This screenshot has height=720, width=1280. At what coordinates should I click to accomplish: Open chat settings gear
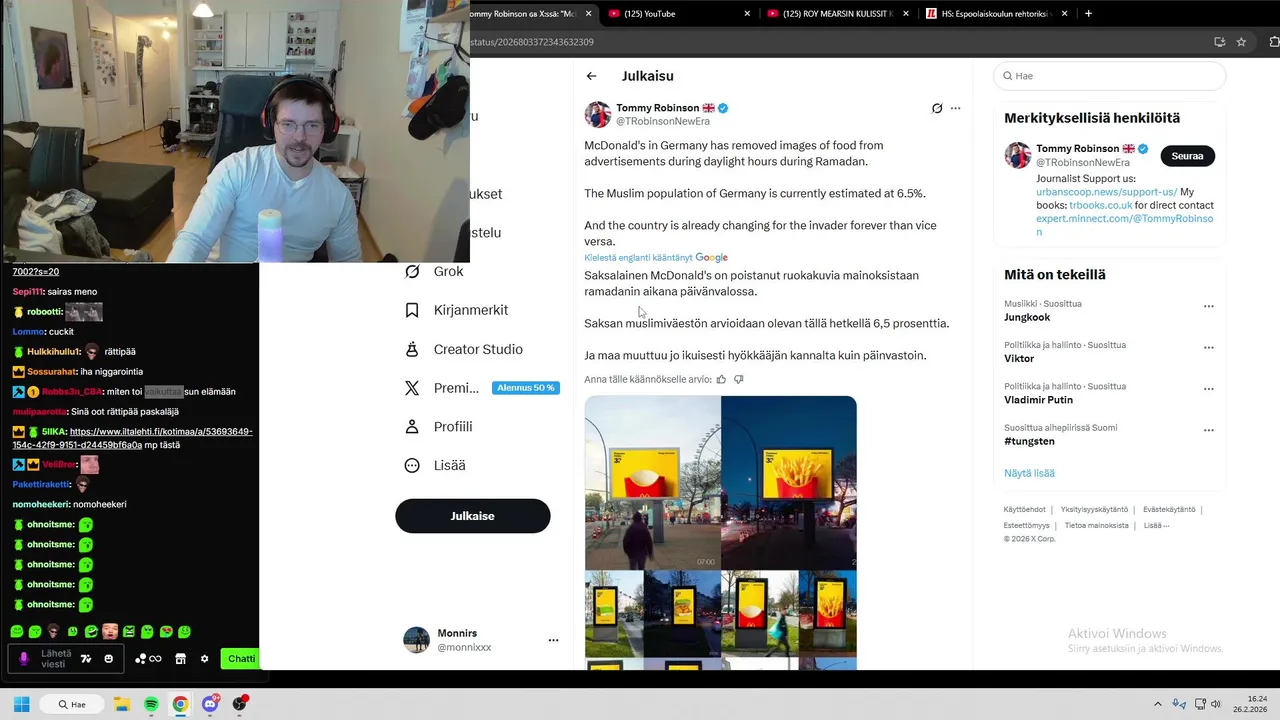[x=204, y=659]
